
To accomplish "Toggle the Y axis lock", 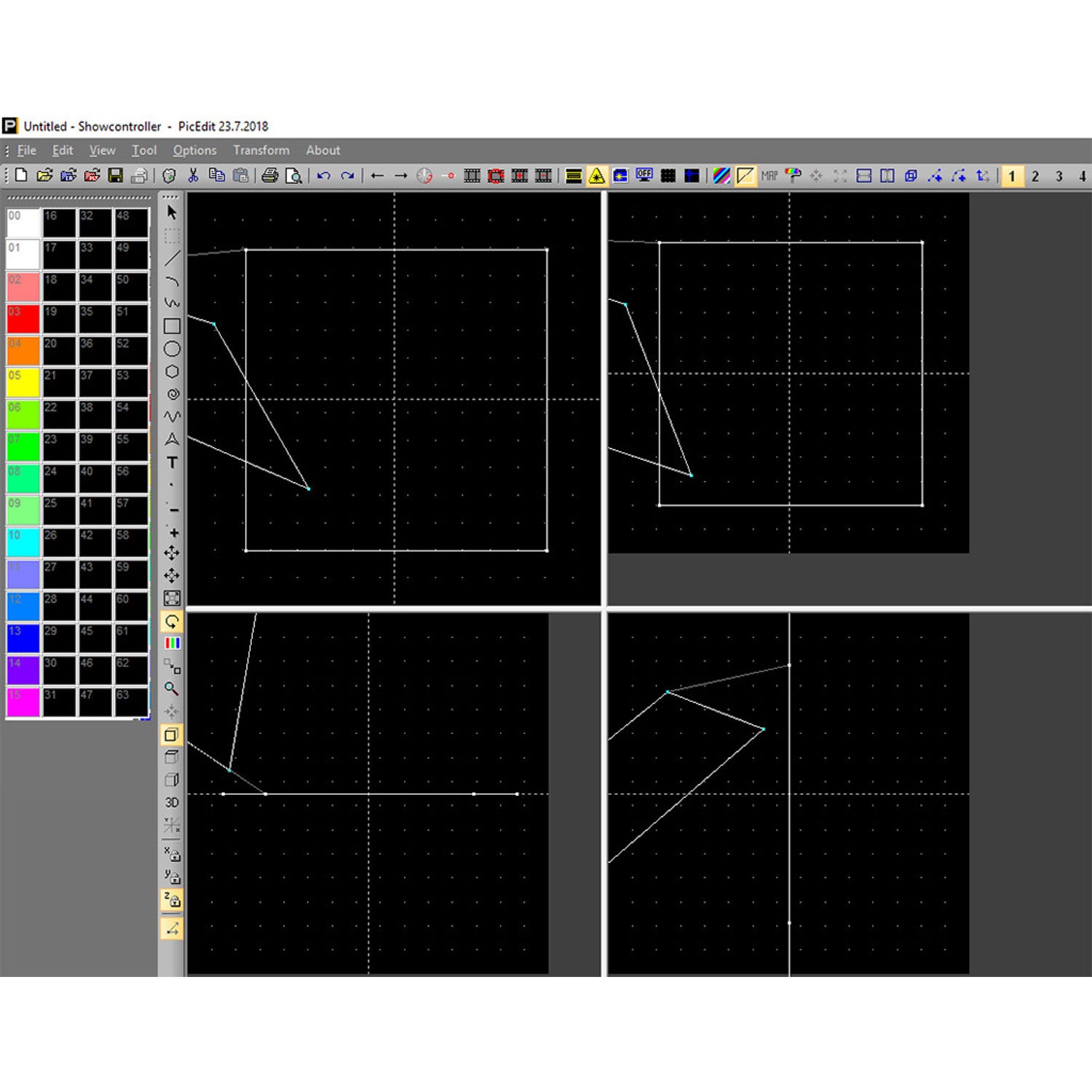I will point(172,877).
